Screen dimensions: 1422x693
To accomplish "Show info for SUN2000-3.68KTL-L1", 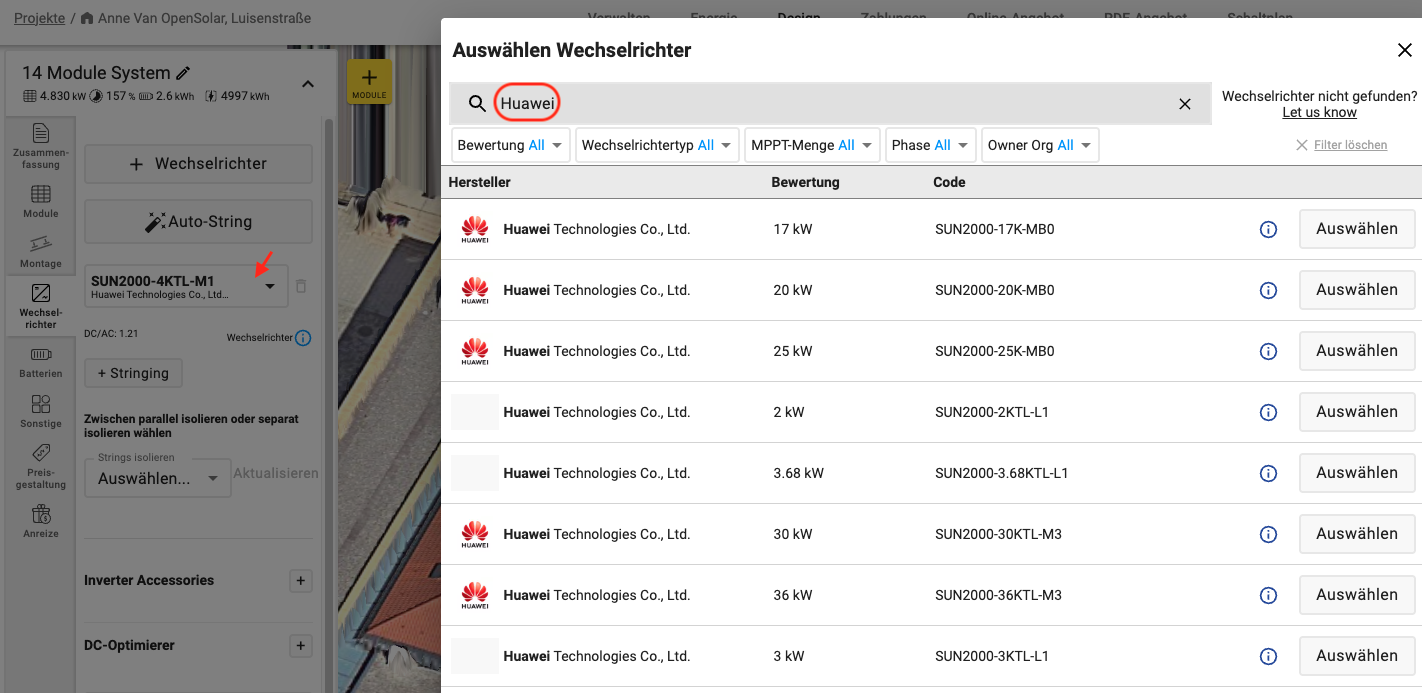I will point(1268,474).
